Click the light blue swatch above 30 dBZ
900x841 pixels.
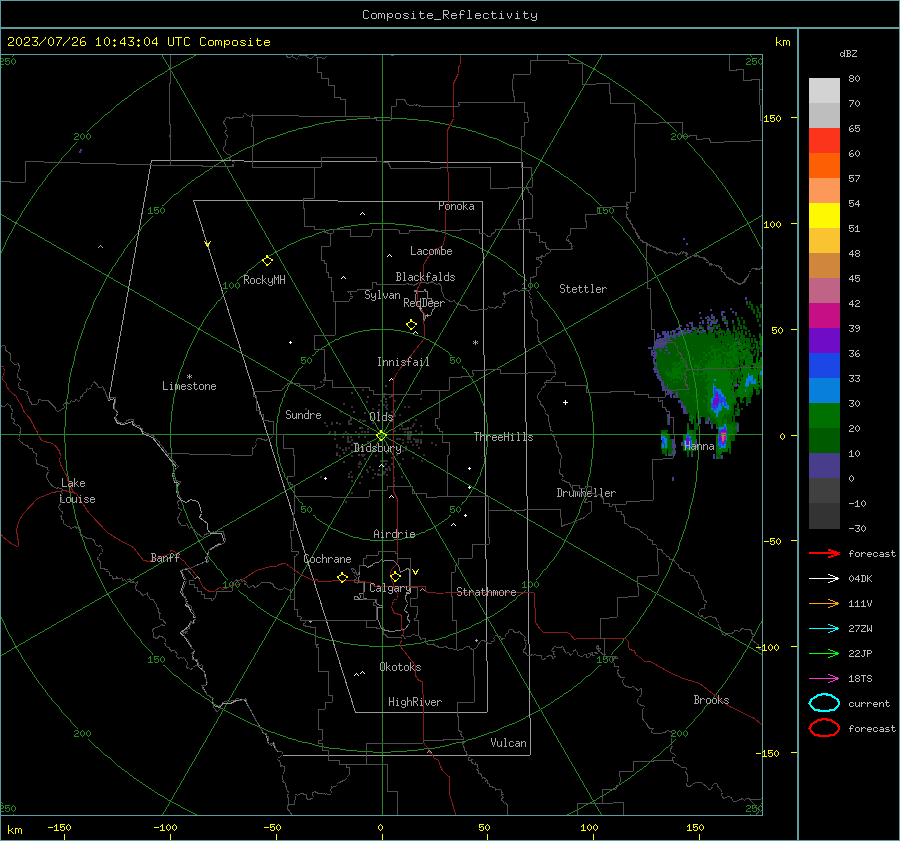coord(824,390)
